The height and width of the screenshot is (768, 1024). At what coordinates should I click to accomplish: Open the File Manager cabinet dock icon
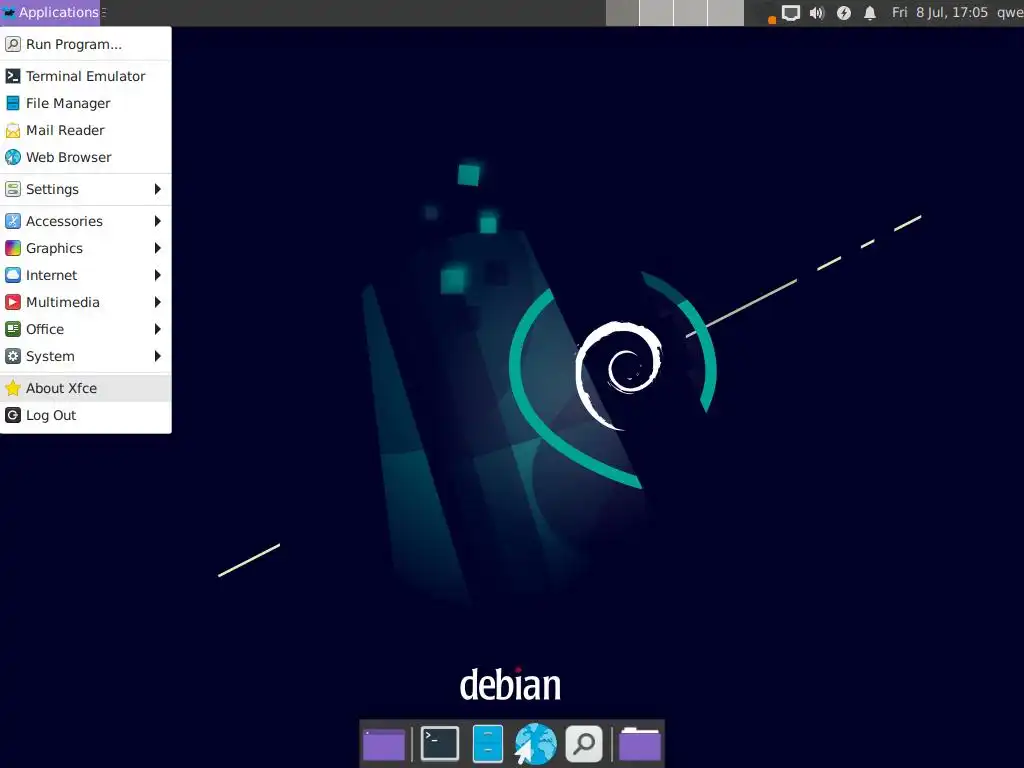[488, 744]
